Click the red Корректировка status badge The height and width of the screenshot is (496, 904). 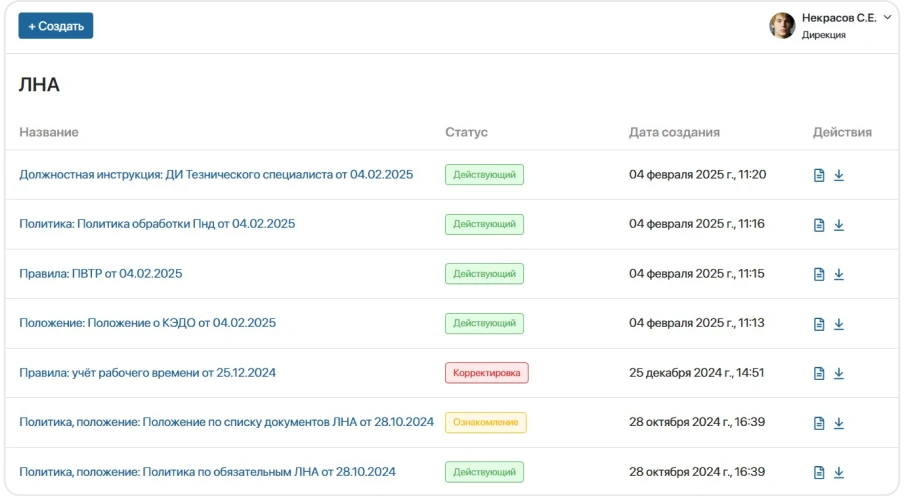[486, 373]
